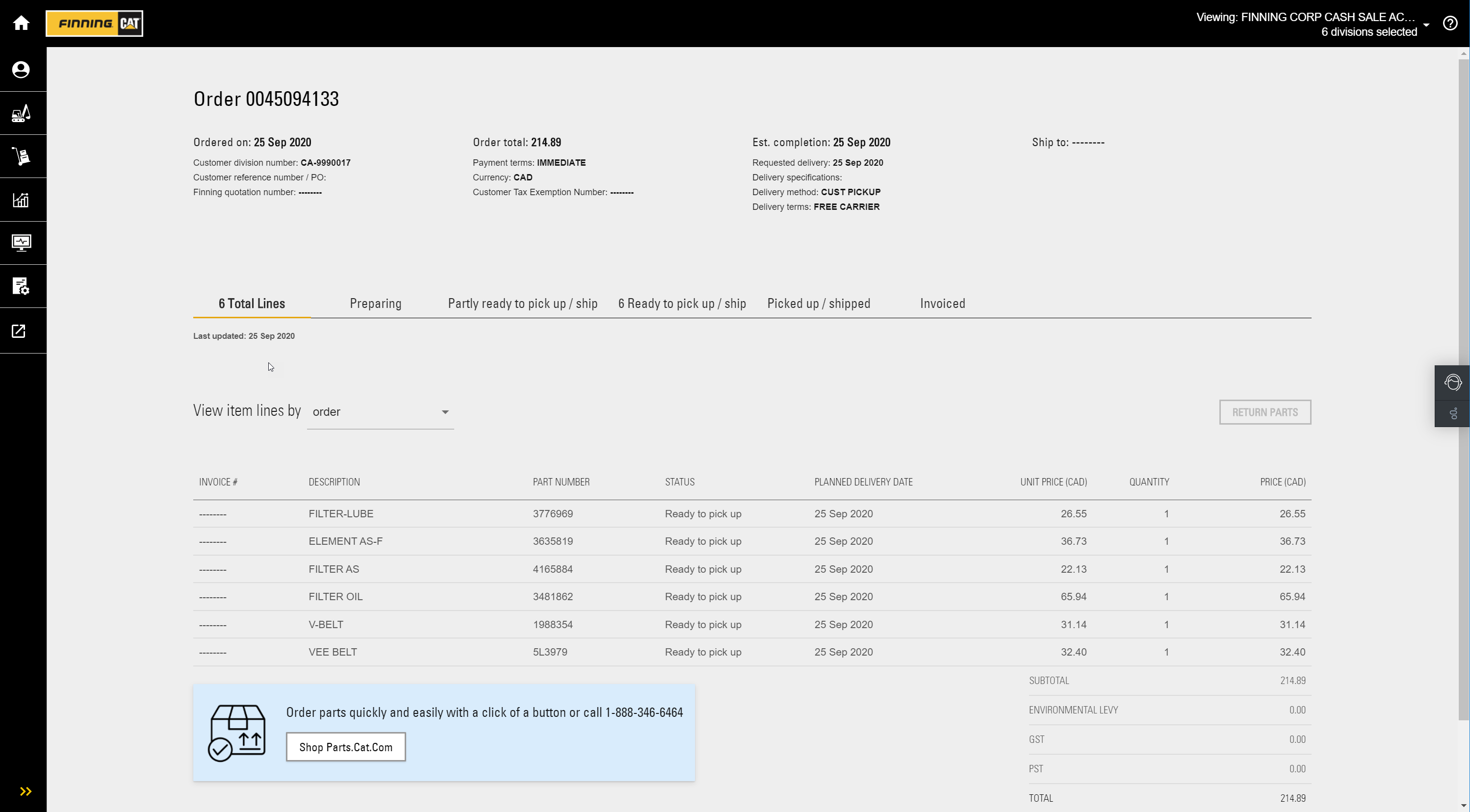Go to the home icon in sidebar
This screenshot has height=812, width=1470.
[21, 23]
